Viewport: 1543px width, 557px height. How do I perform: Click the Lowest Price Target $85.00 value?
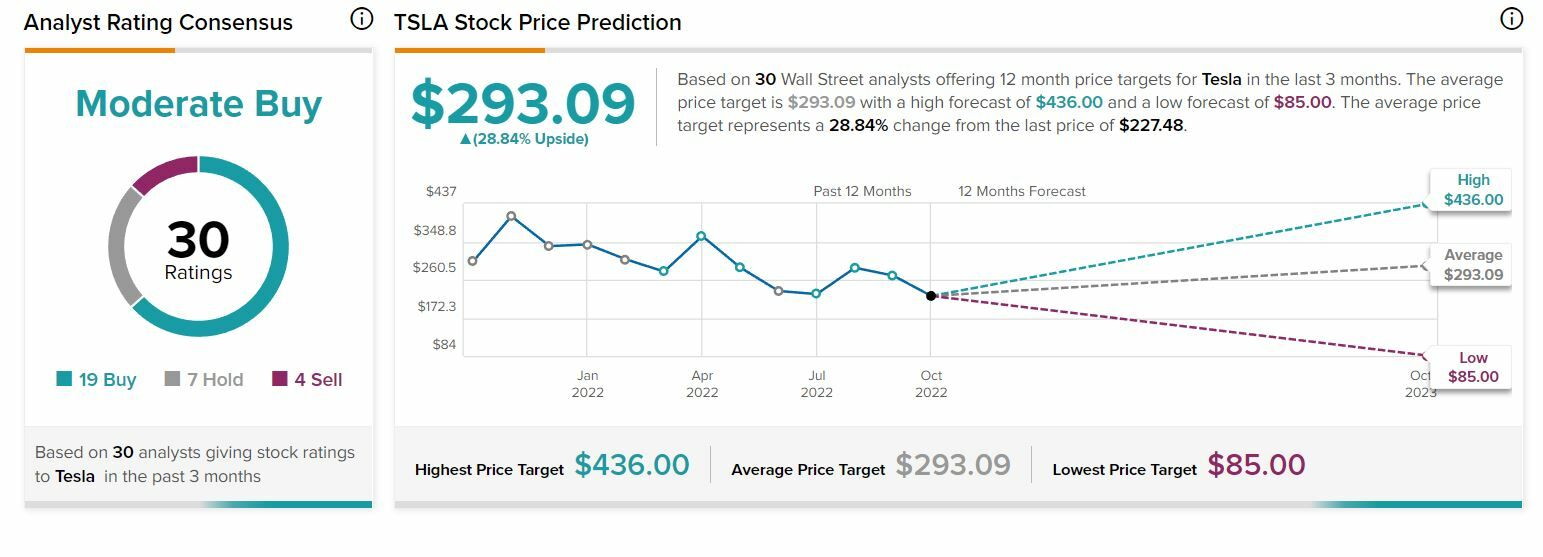[x=1256, y=466]
